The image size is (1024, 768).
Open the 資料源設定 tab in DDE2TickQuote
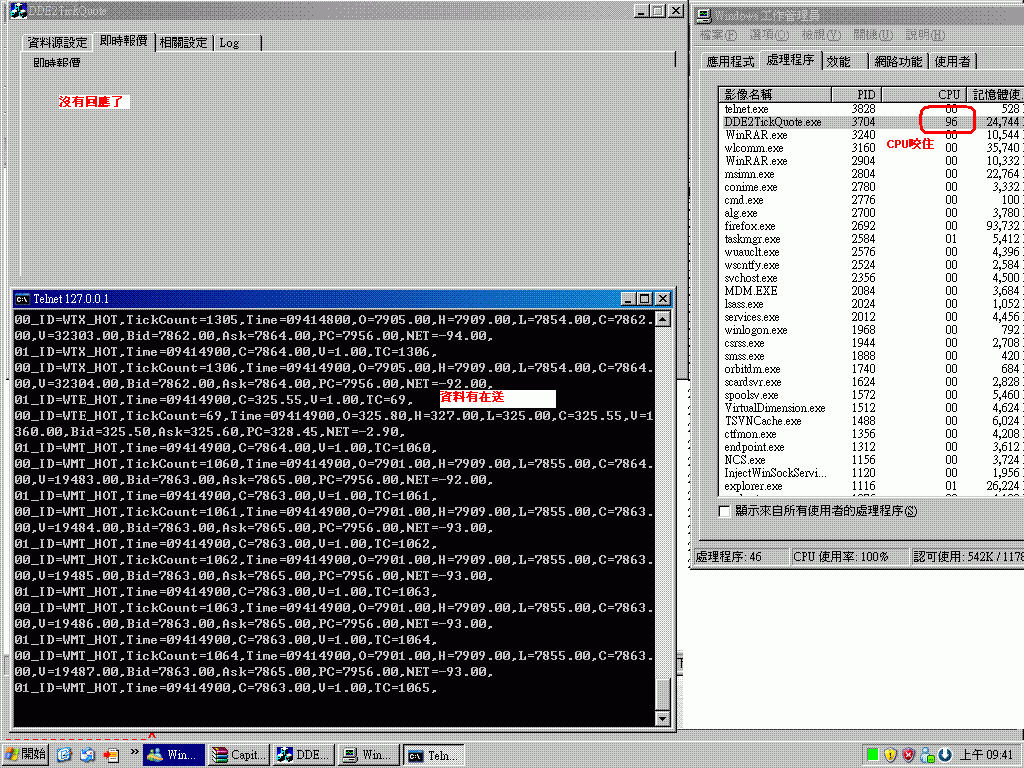pyautogui.click(x=57, y=42)
